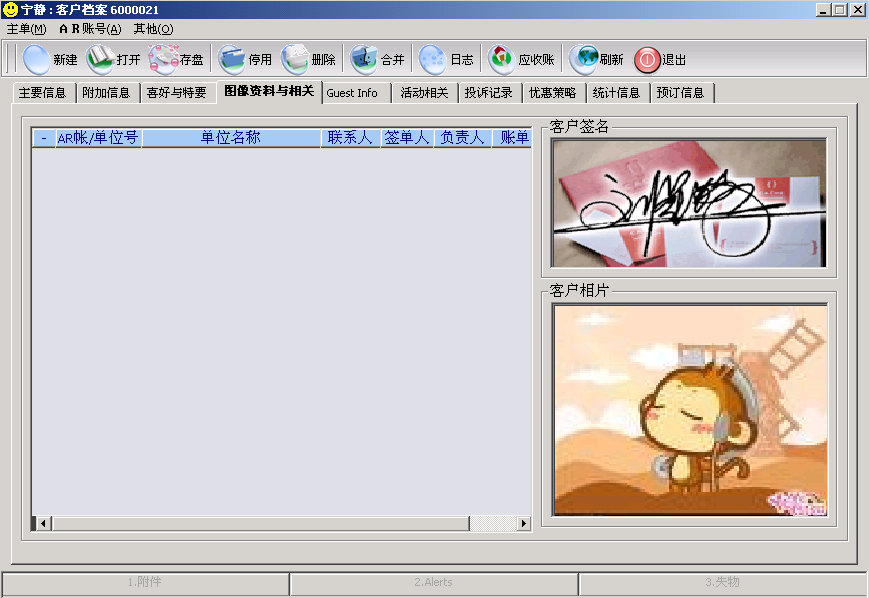The height and width of the screenshot is (598, 869).
Task: Open the 优惠策略 tab
Action: (553, 93)
